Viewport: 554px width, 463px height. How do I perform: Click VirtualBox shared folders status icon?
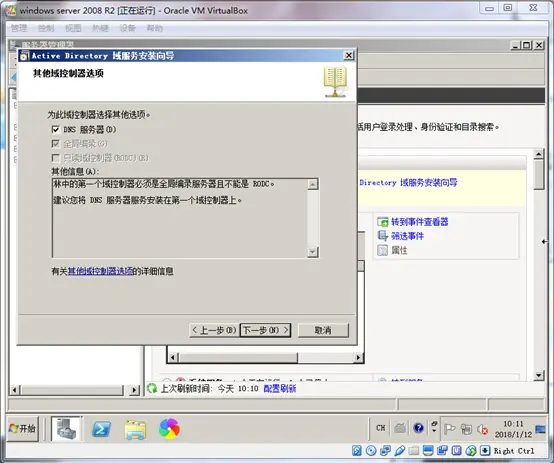[414, 451]
